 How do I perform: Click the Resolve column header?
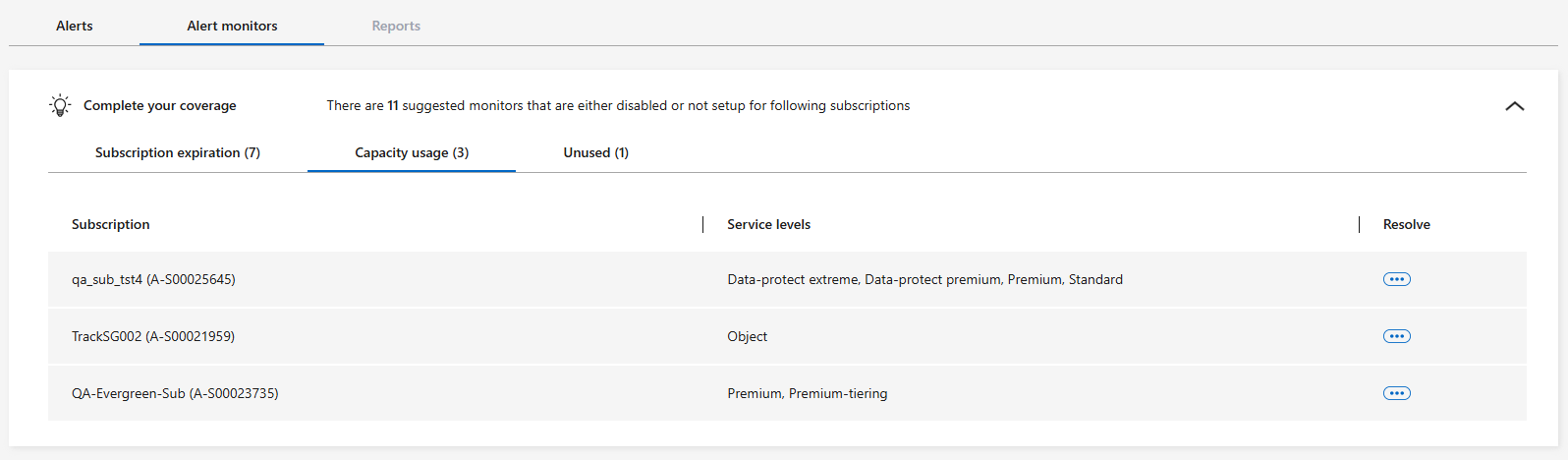pyautogui.click(x=1406, y=224)
